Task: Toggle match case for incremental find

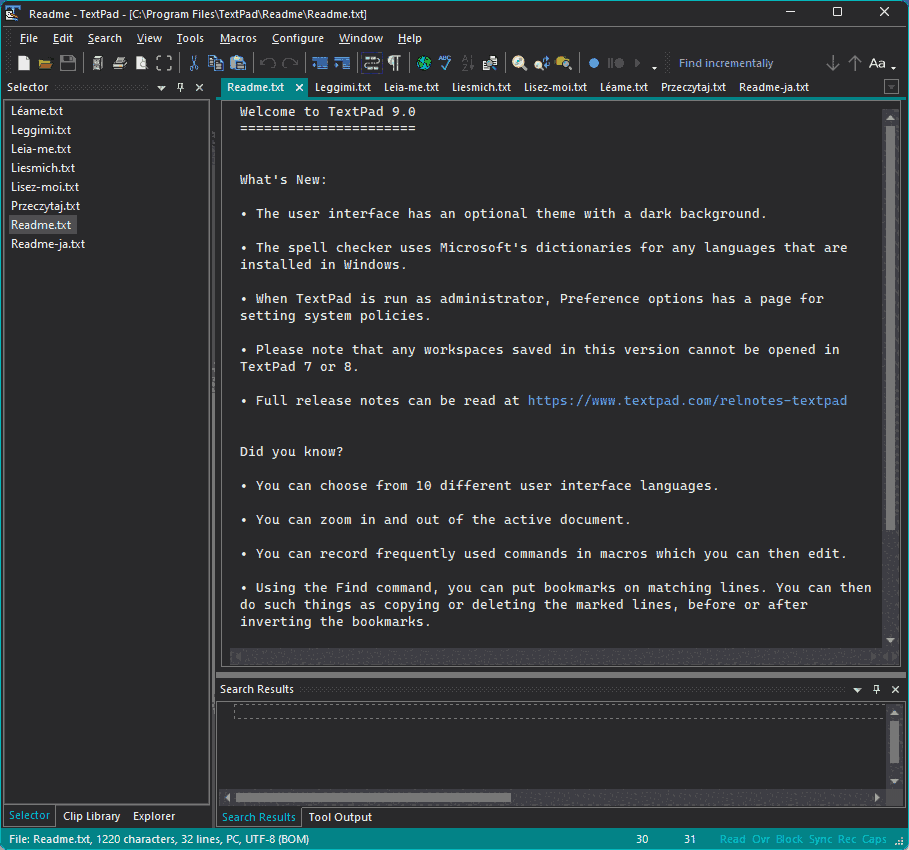Action: 874,62
